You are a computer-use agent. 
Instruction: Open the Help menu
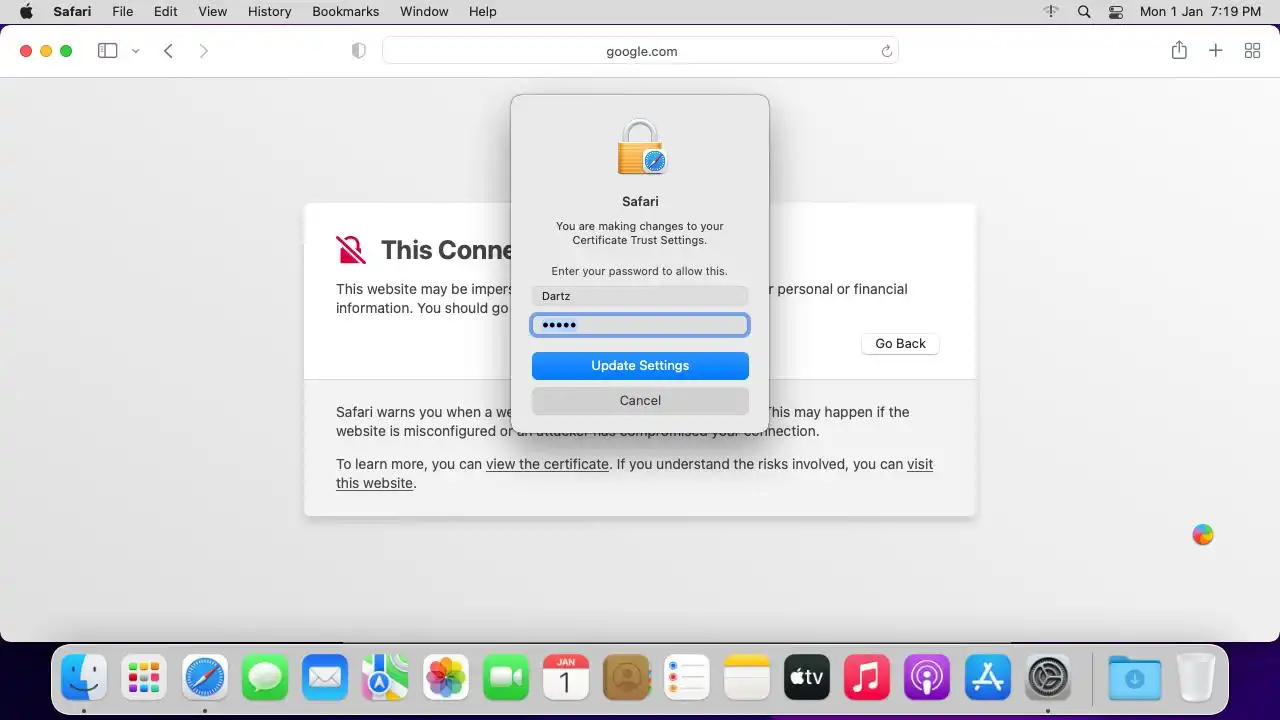point(482,12)
